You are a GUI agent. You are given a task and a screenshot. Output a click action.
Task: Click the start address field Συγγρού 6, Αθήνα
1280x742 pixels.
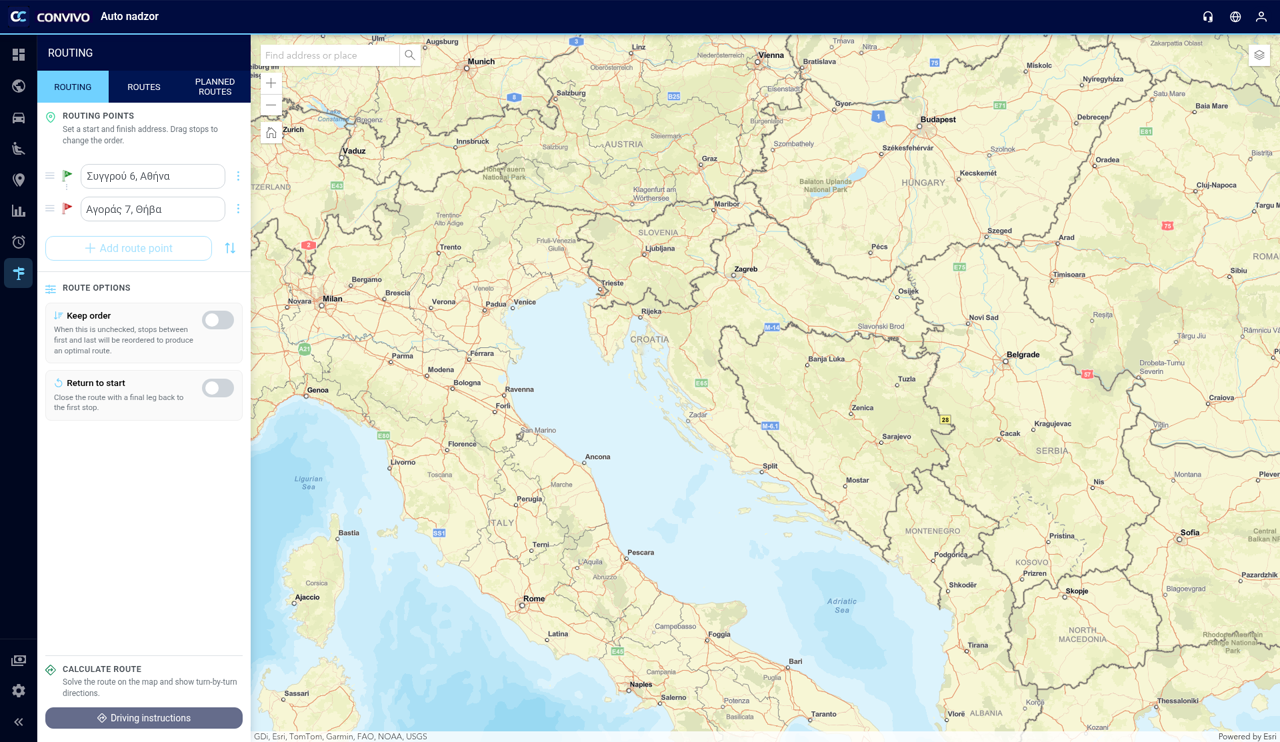point(153,176)
